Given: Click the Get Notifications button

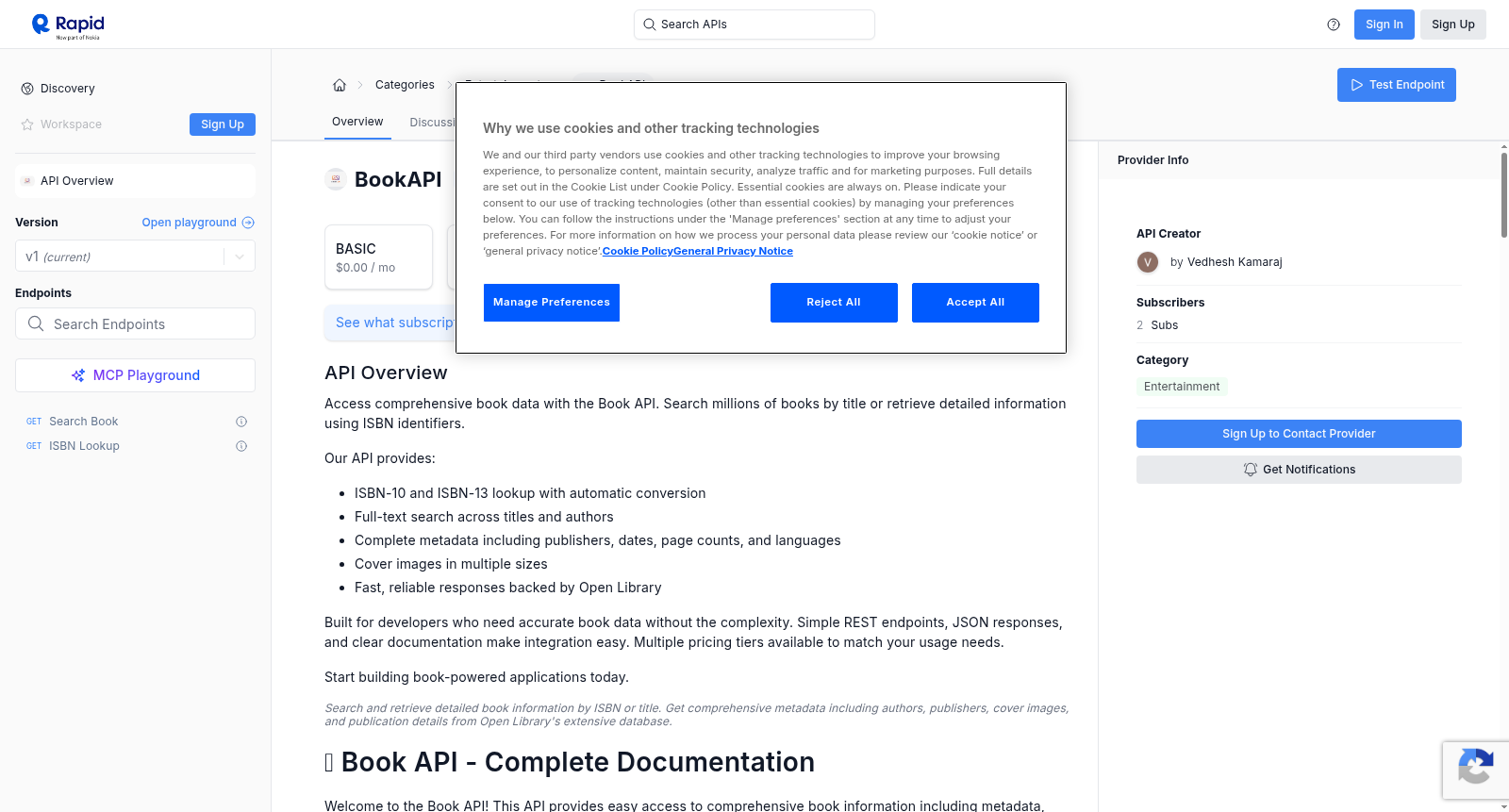Looking at the screenshot, I should click(x=1299, y=470).
